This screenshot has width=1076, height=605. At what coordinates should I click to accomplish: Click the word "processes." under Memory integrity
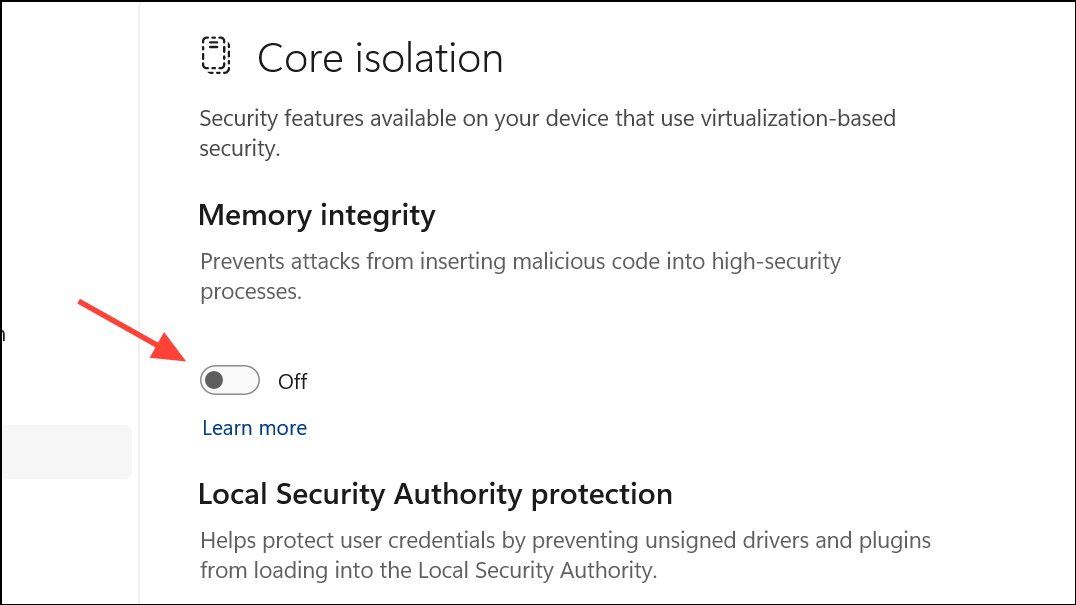click(x=250, y=292)
